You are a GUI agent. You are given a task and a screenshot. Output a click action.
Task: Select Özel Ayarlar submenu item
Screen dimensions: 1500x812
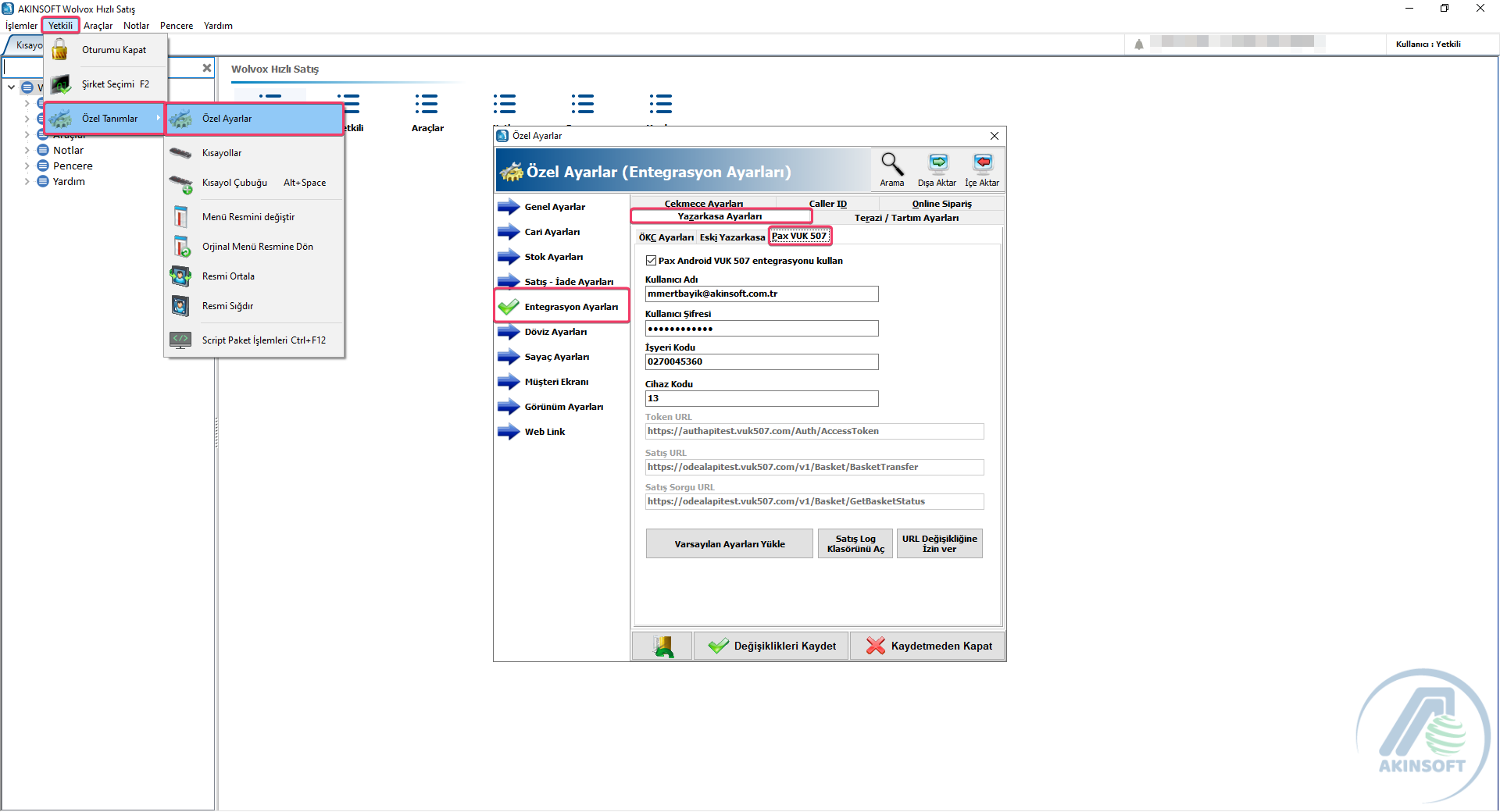(255, 119)
